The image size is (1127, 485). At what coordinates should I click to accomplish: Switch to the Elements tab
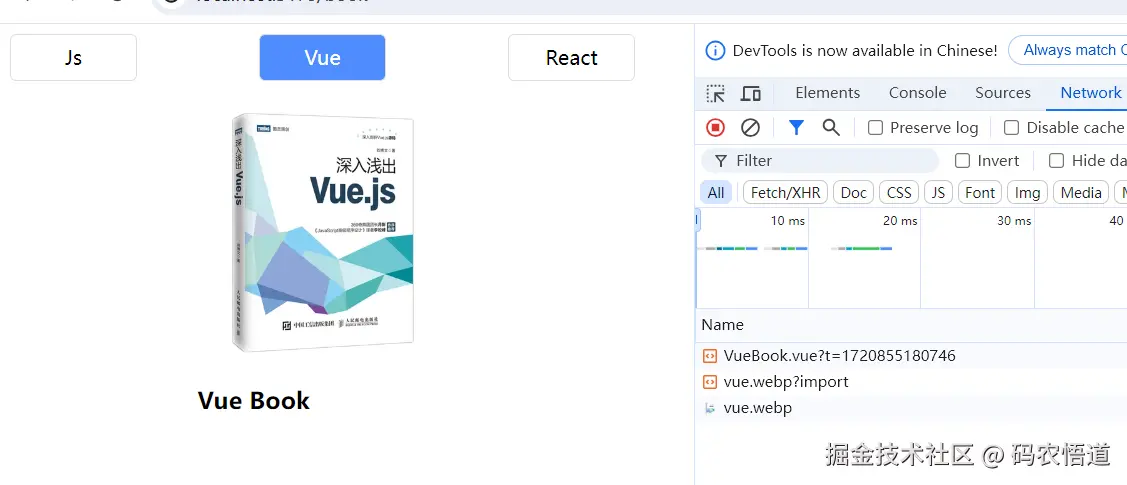827,93
